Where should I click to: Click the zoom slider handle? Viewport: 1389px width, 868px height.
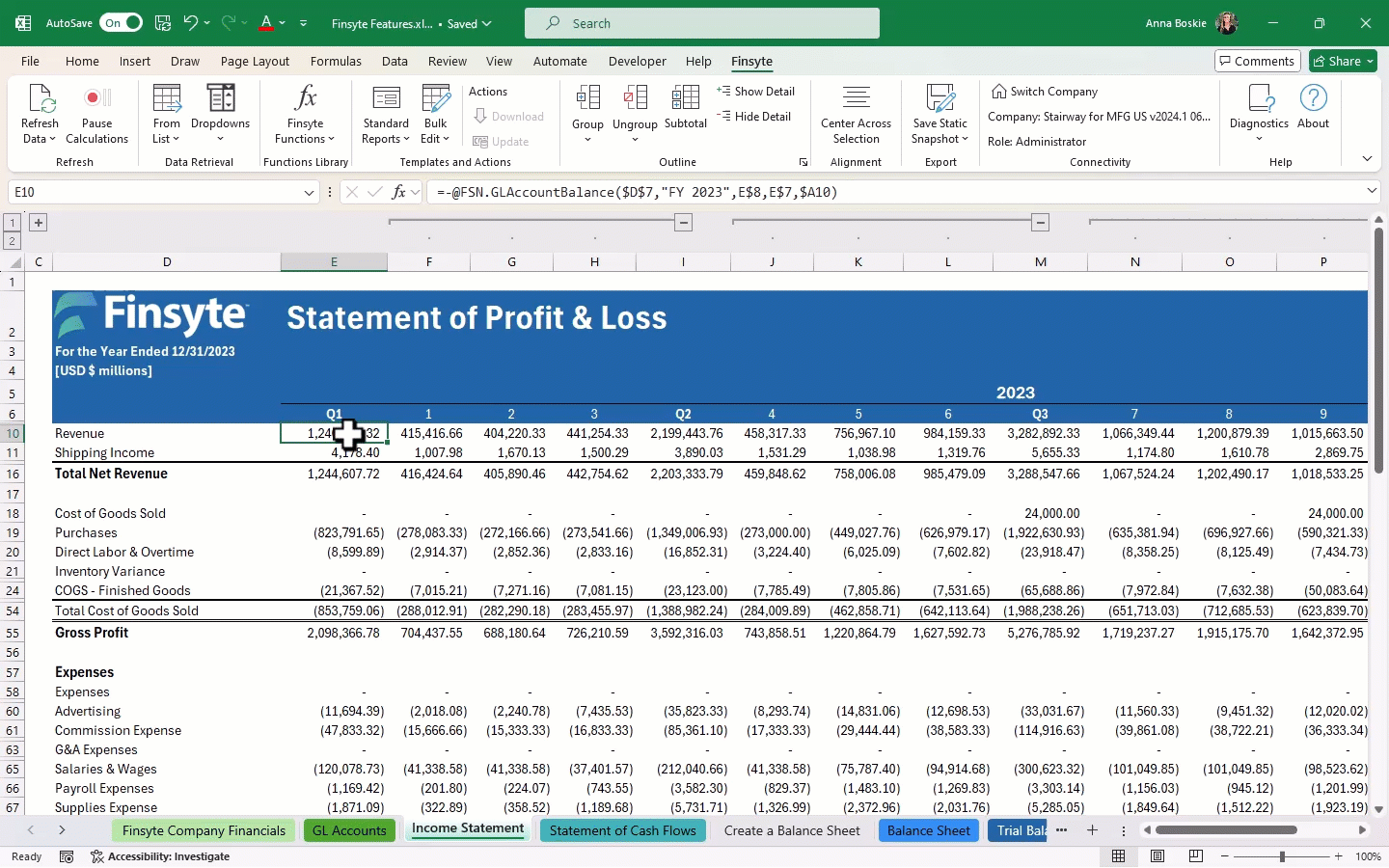tap(1282, 856)
